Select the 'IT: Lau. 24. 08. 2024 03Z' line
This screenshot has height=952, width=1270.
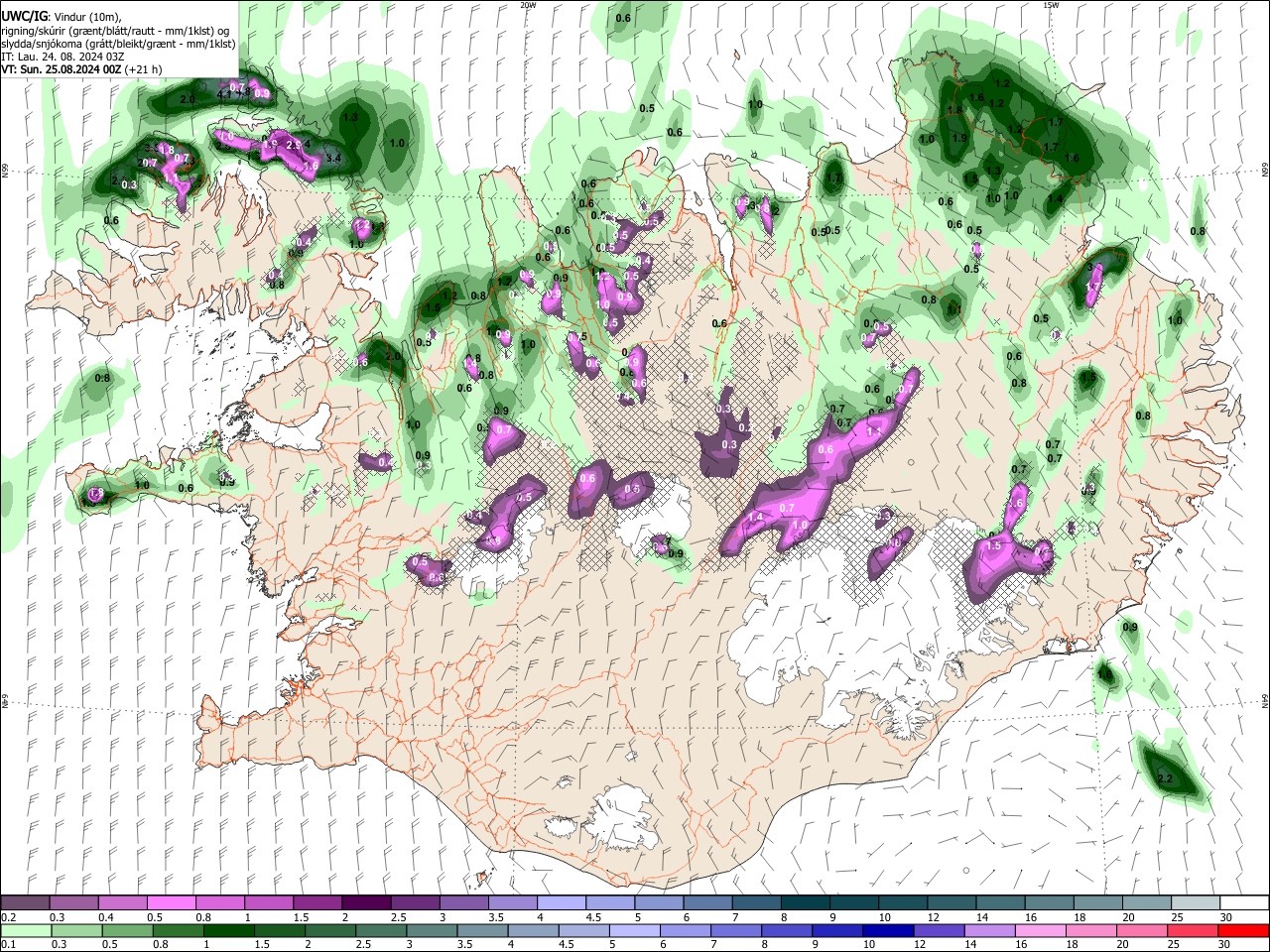coord(63,57)
